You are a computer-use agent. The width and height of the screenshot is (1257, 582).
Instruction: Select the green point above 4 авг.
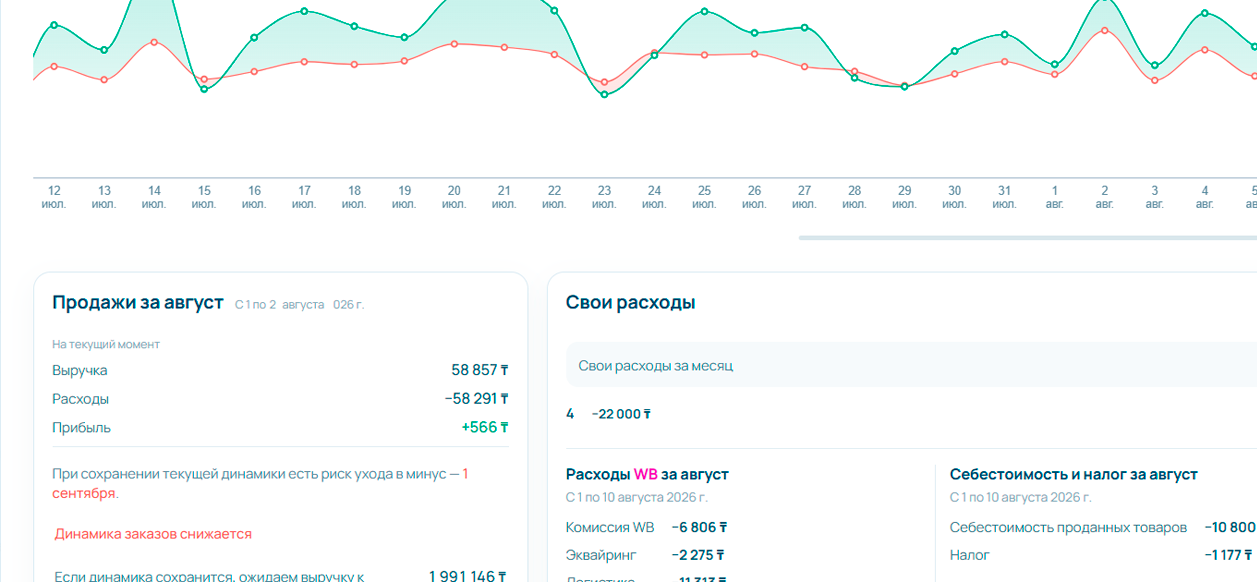click(1204, 13)
